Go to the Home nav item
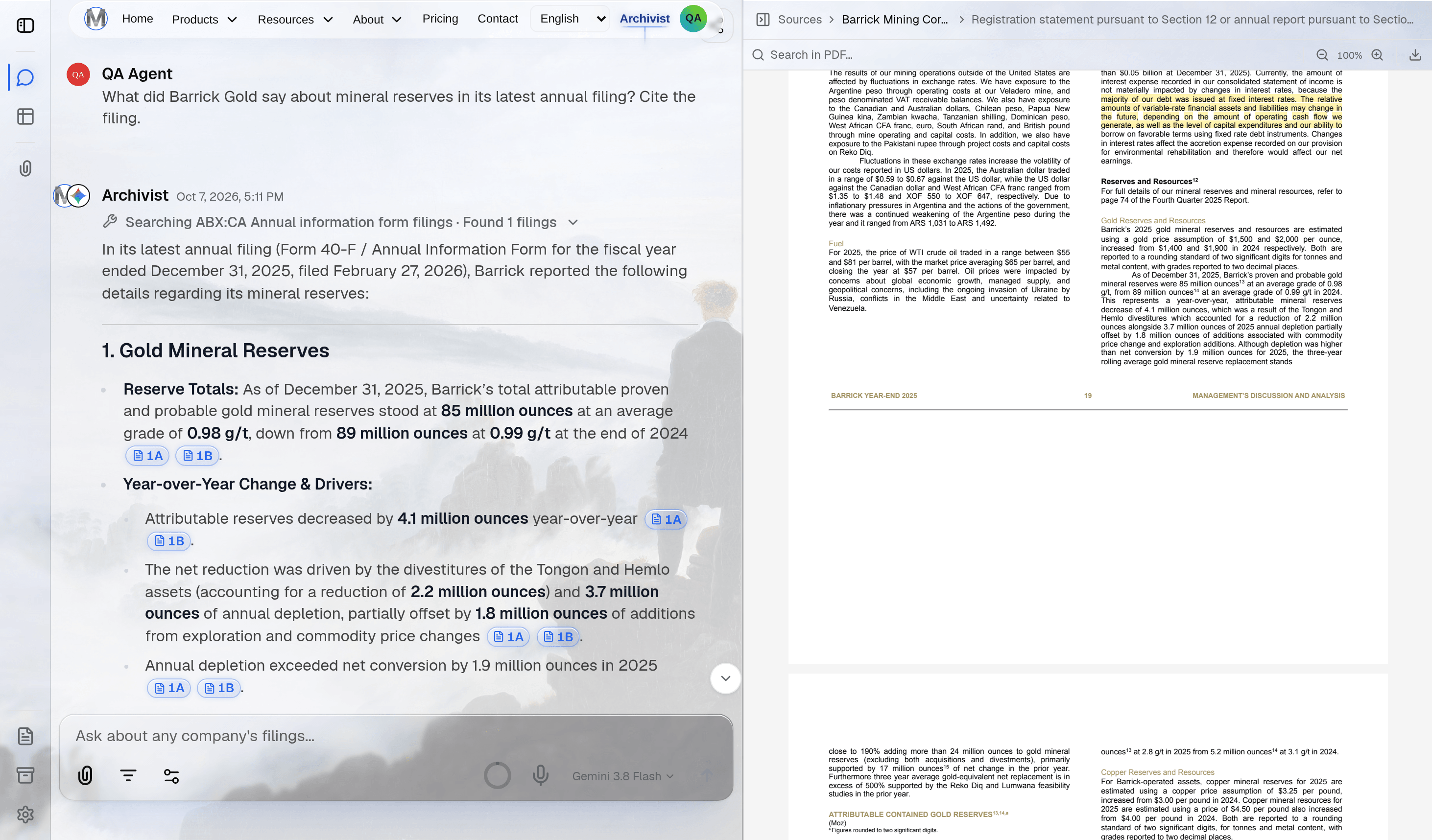1432x840 pixels. coord(138,19)
